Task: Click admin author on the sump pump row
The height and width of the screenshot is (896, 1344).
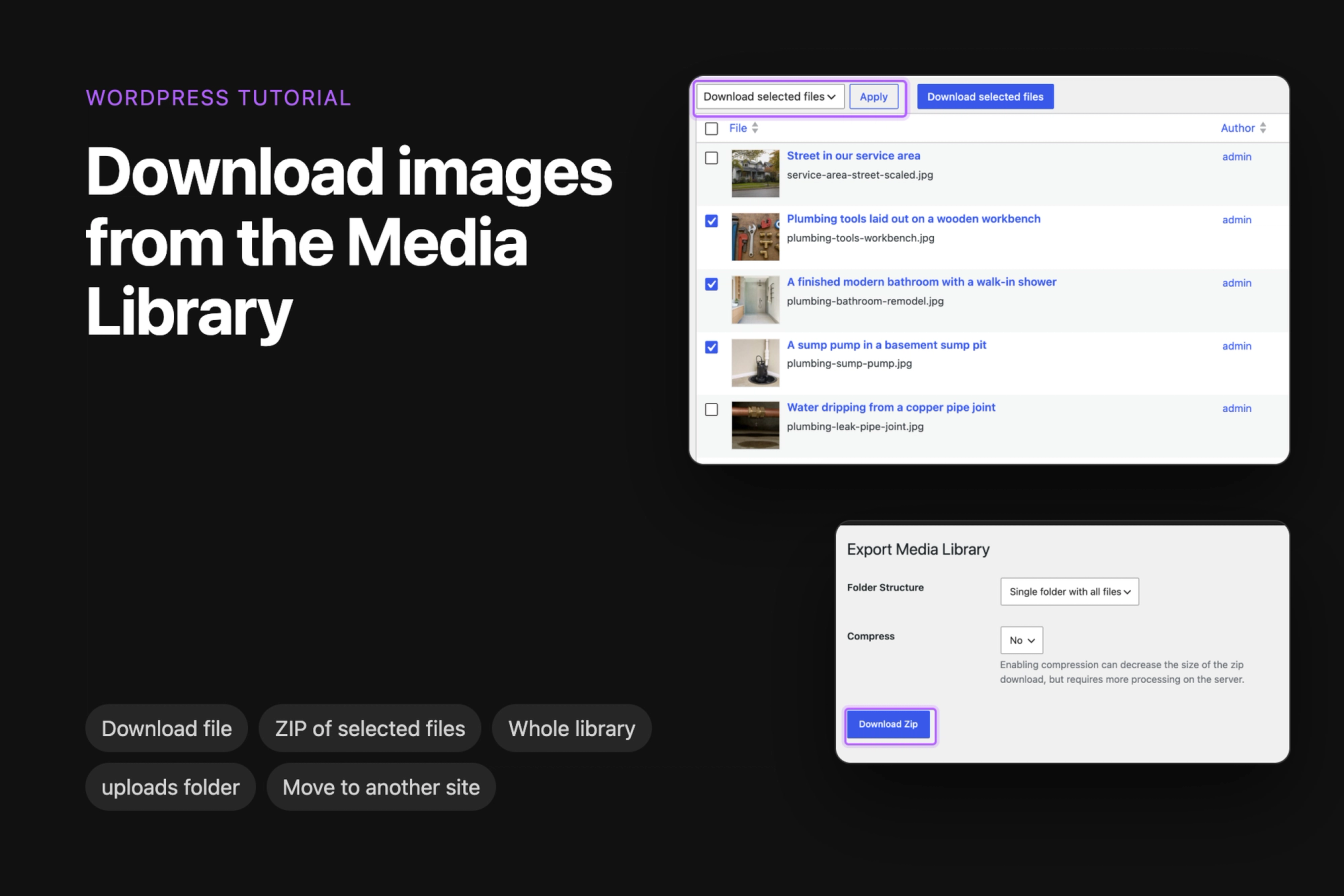Action: pyautogui.click(x=1237, y=346)
